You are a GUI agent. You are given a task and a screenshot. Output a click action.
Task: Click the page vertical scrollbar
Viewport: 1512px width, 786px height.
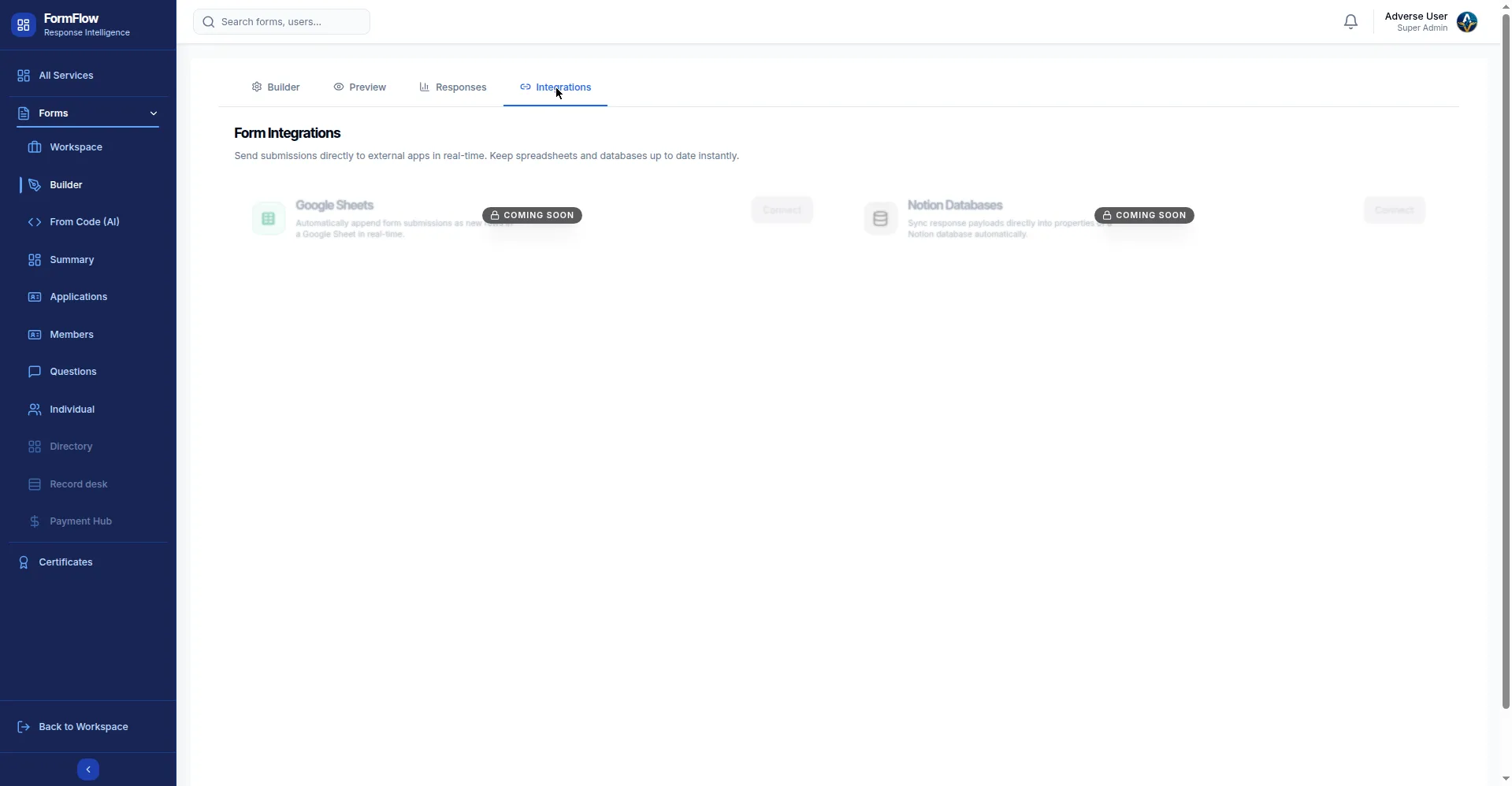1506,362
